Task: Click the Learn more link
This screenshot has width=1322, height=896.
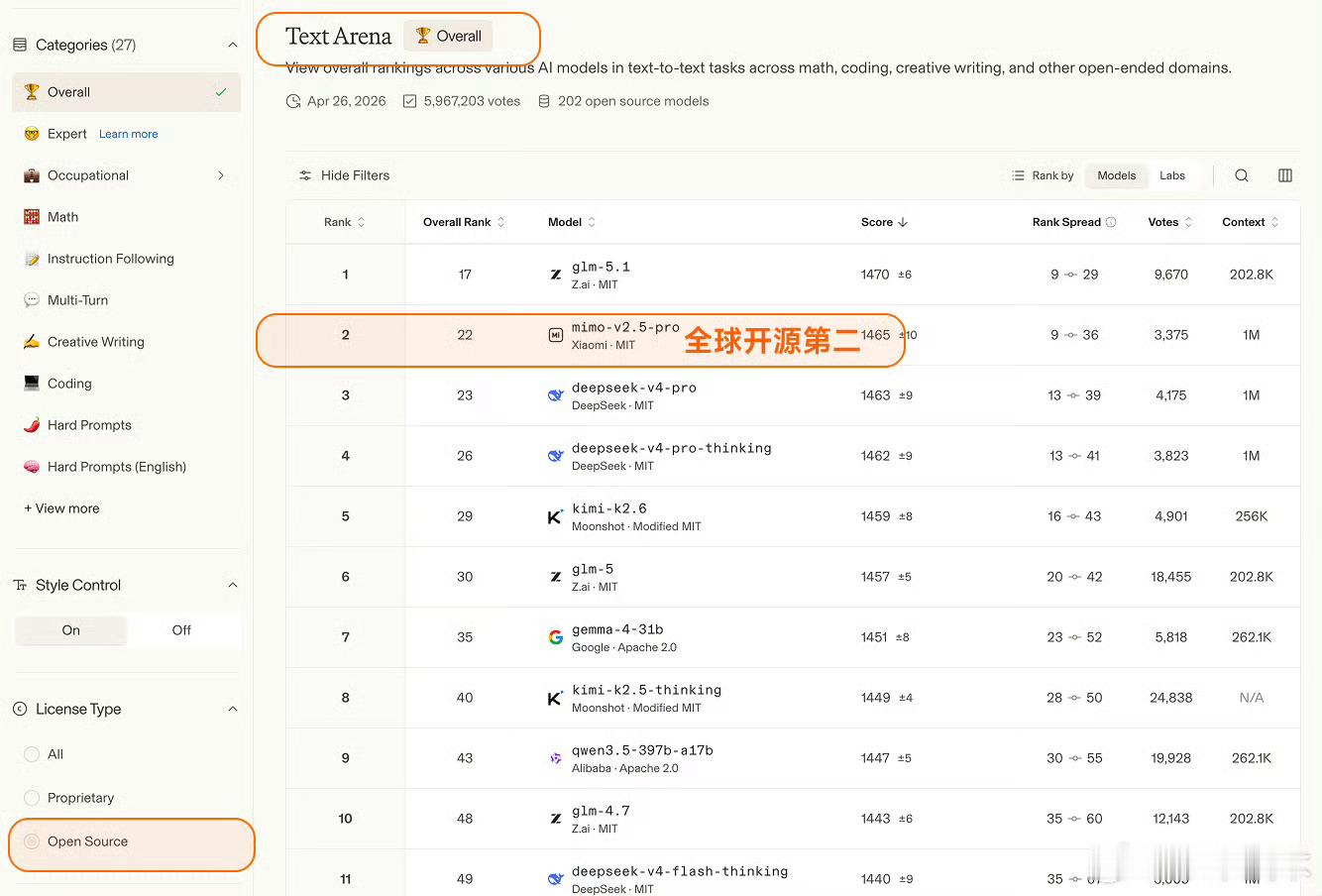Action: pyautogui.click(x=128, y=134)
